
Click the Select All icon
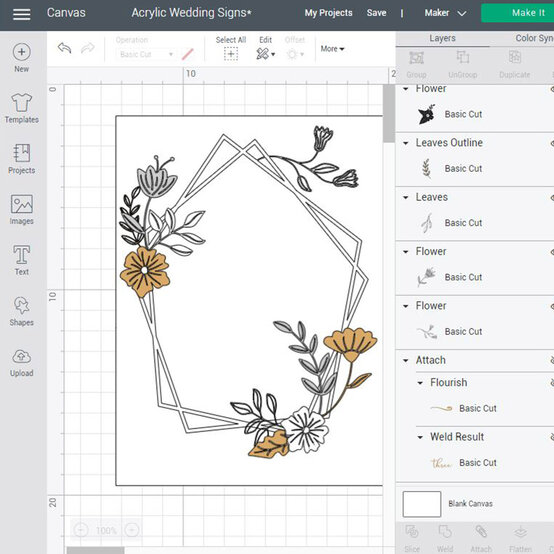[231, 54]
